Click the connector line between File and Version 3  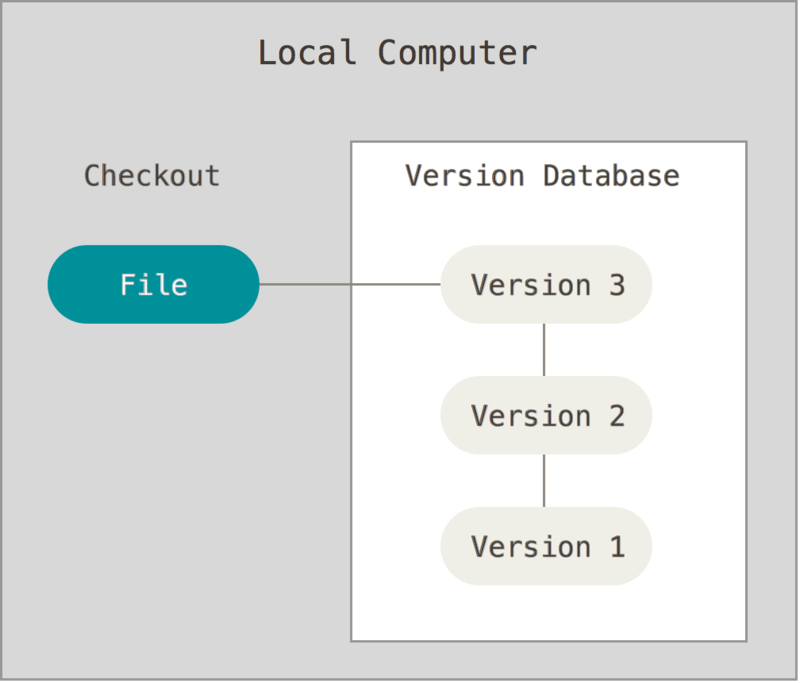point(350,285)
